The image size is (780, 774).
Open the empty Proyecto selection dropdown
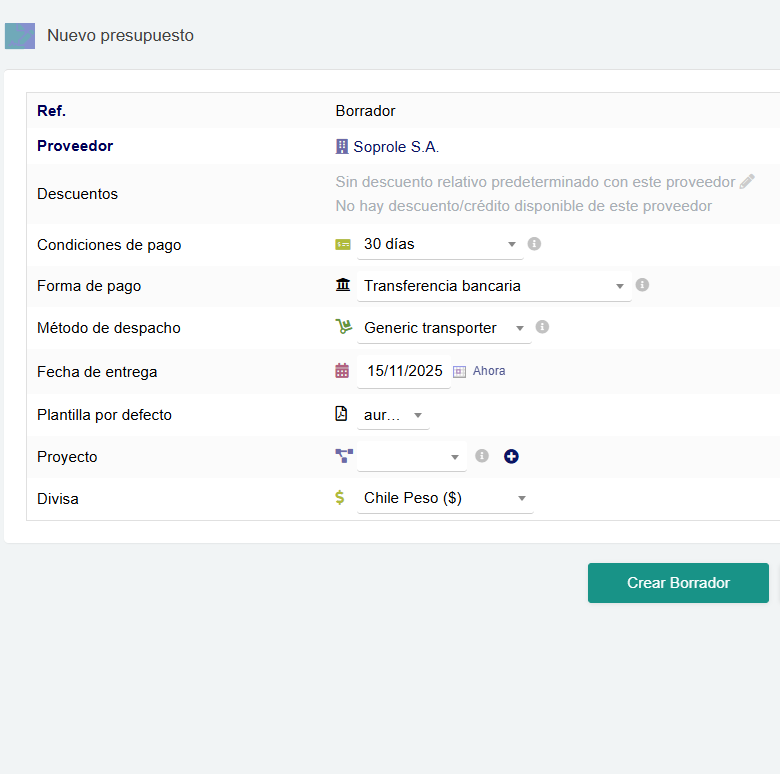tap(412, 457)
